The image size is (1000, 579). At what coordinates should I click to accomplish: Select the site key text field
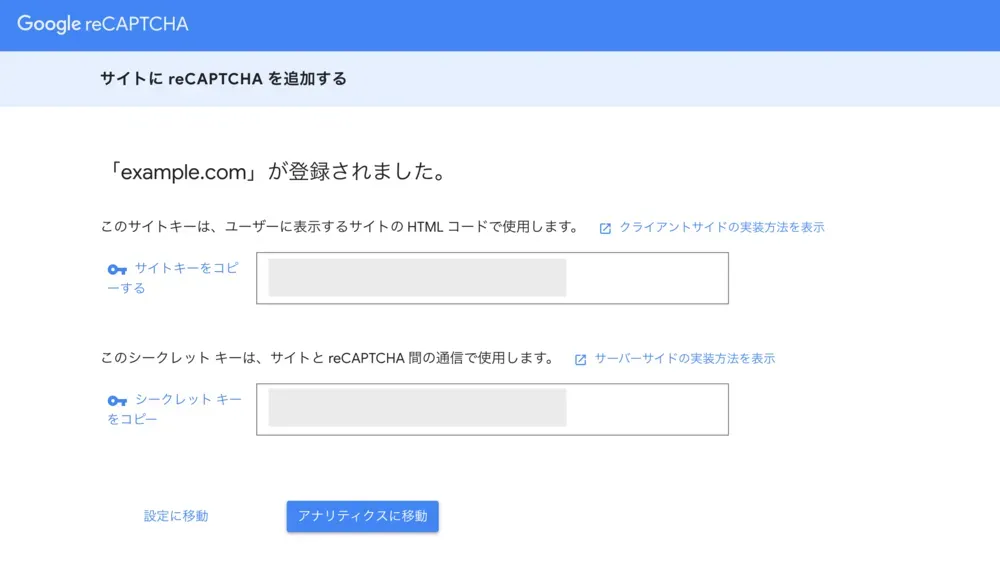pyautogui.click(x=492, y=278)
